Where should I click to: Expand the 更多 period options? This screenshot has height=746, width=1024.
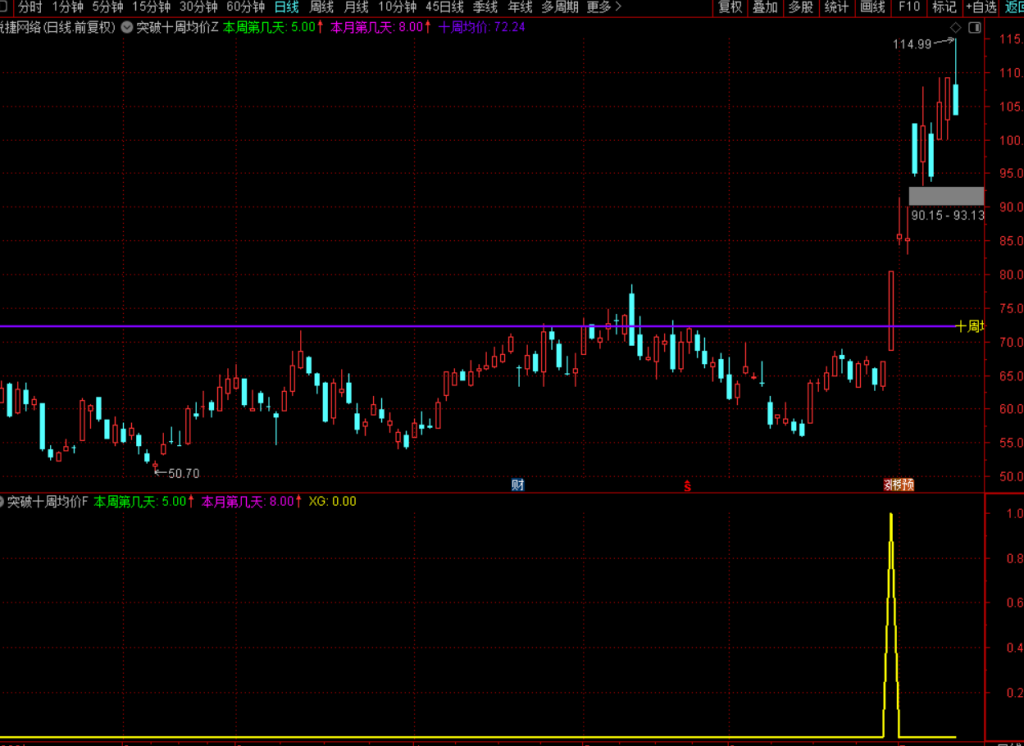tap(603, 7)
